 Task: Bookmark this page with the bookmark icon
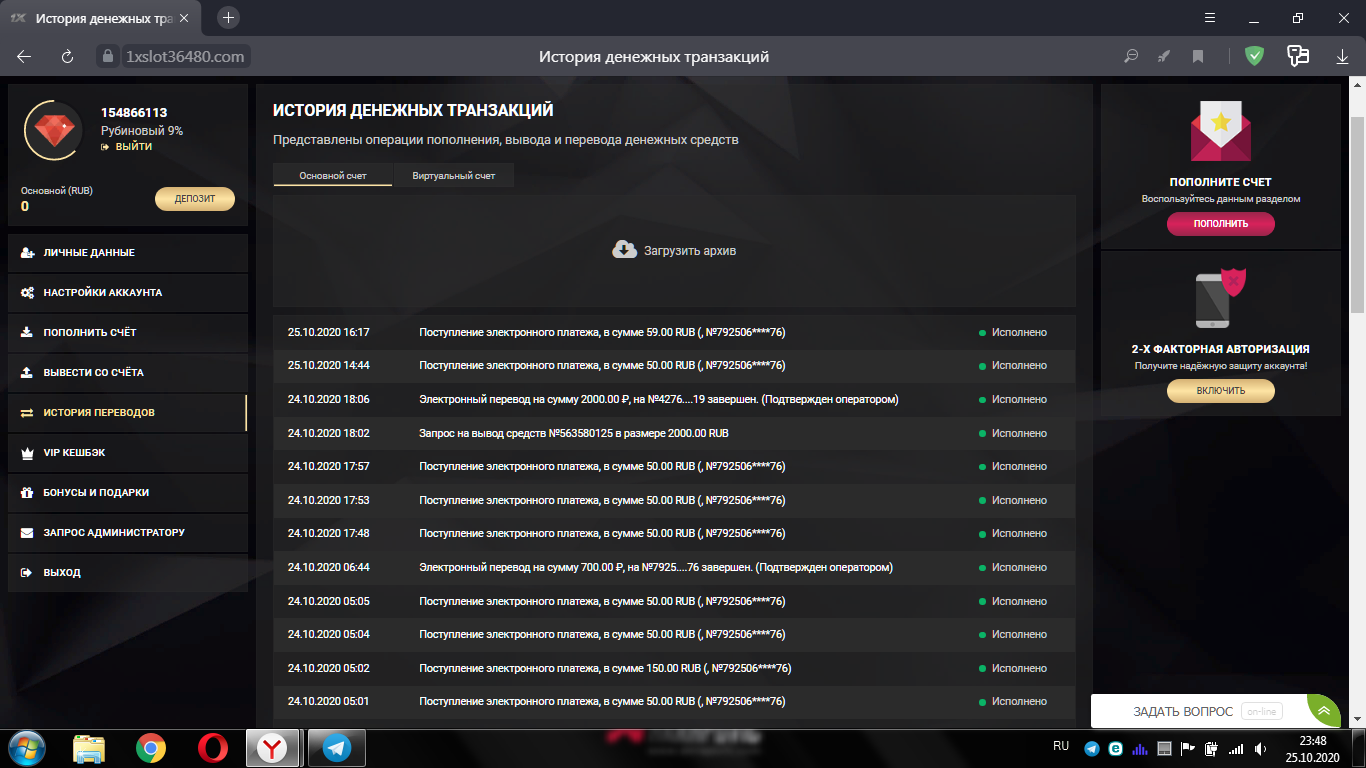pyautogui.click(x=1198, y=57)
